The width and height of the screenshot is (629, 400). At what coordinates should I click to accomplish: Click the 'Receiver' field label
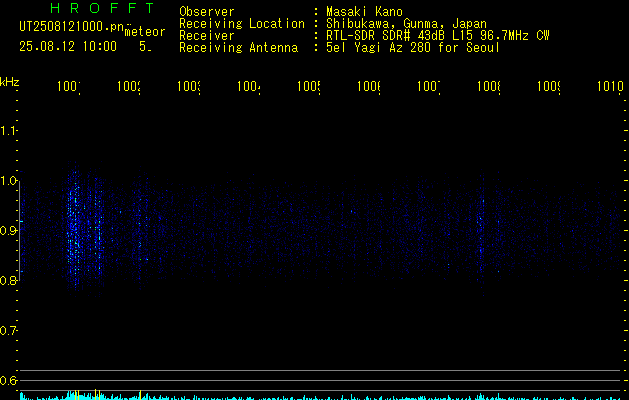tap(207, 36)
